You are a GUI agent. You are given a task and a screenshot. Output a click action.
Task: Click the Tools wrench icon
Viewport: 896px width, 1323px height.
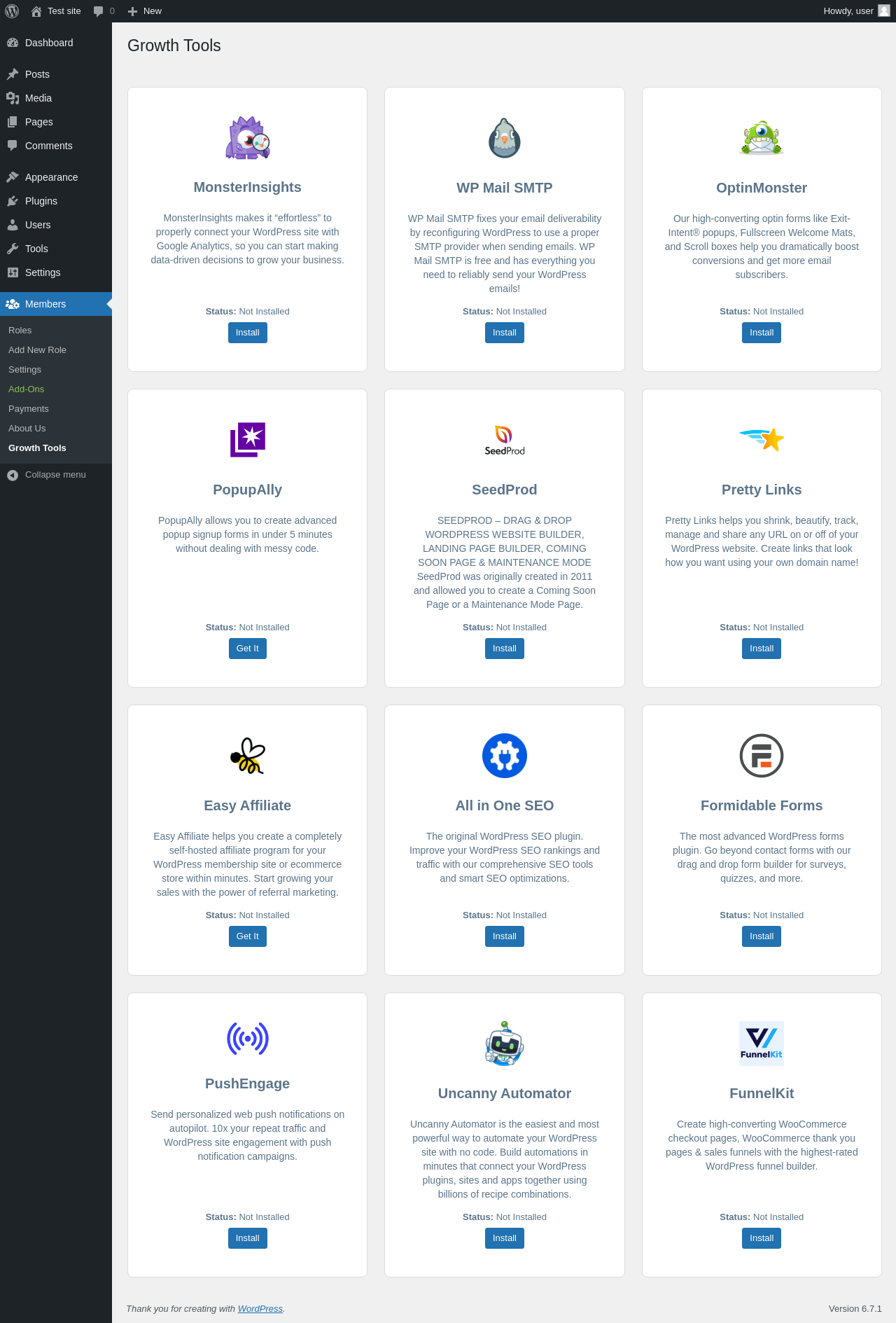point(13,249)
